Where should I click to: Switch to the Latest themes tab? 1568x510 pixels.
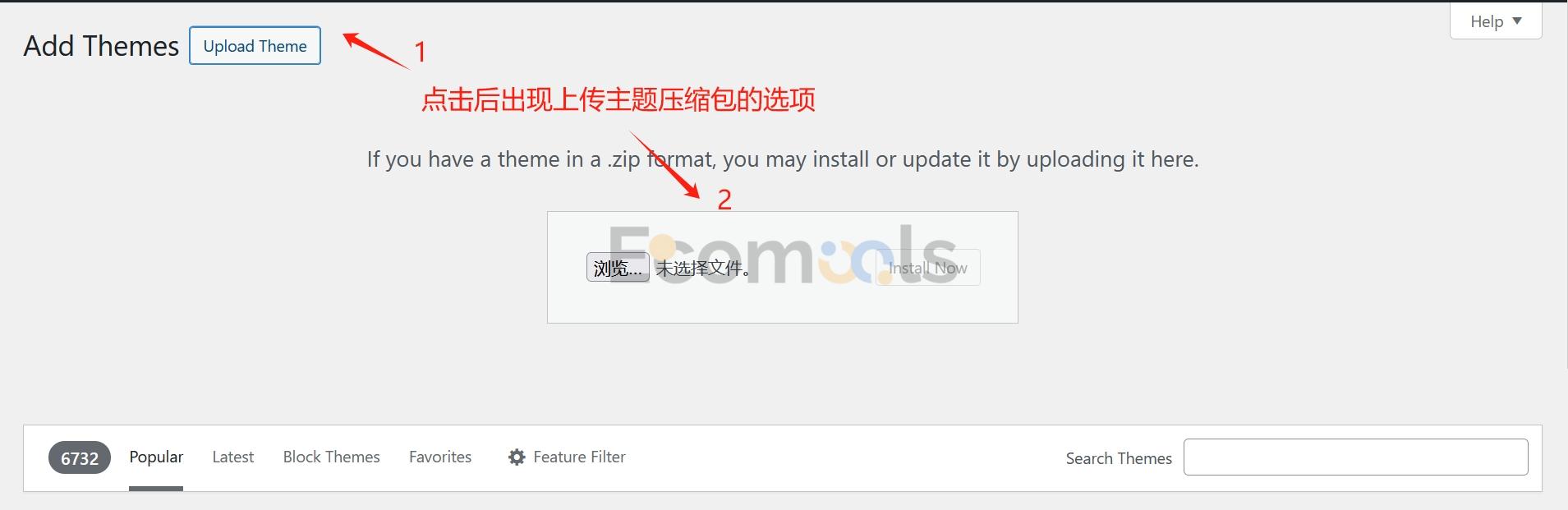point(233,457)
